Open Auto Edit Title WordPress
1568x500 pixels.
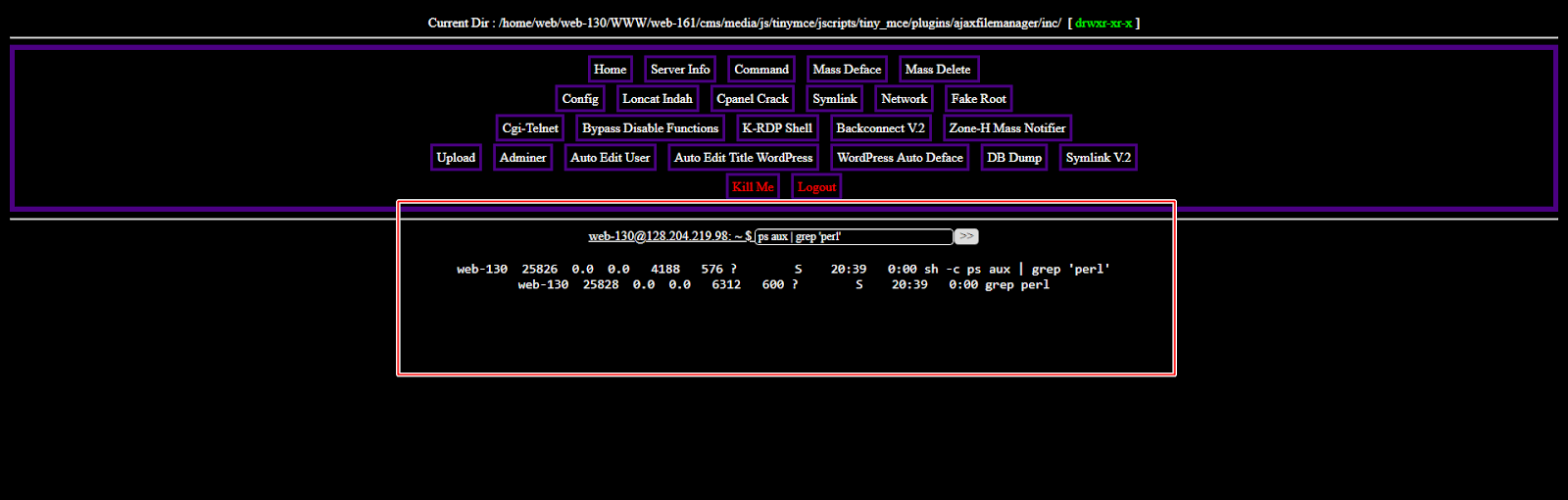tap(744, 158)
